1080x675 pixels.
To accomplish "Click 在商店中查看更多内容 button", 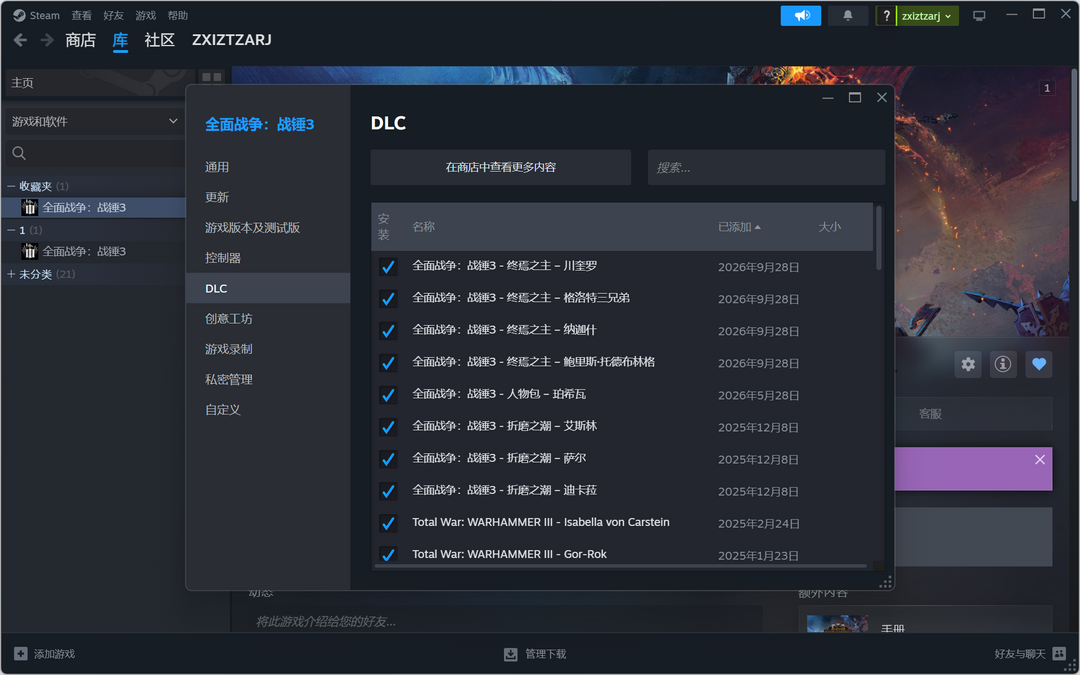I will click(501, 167).
